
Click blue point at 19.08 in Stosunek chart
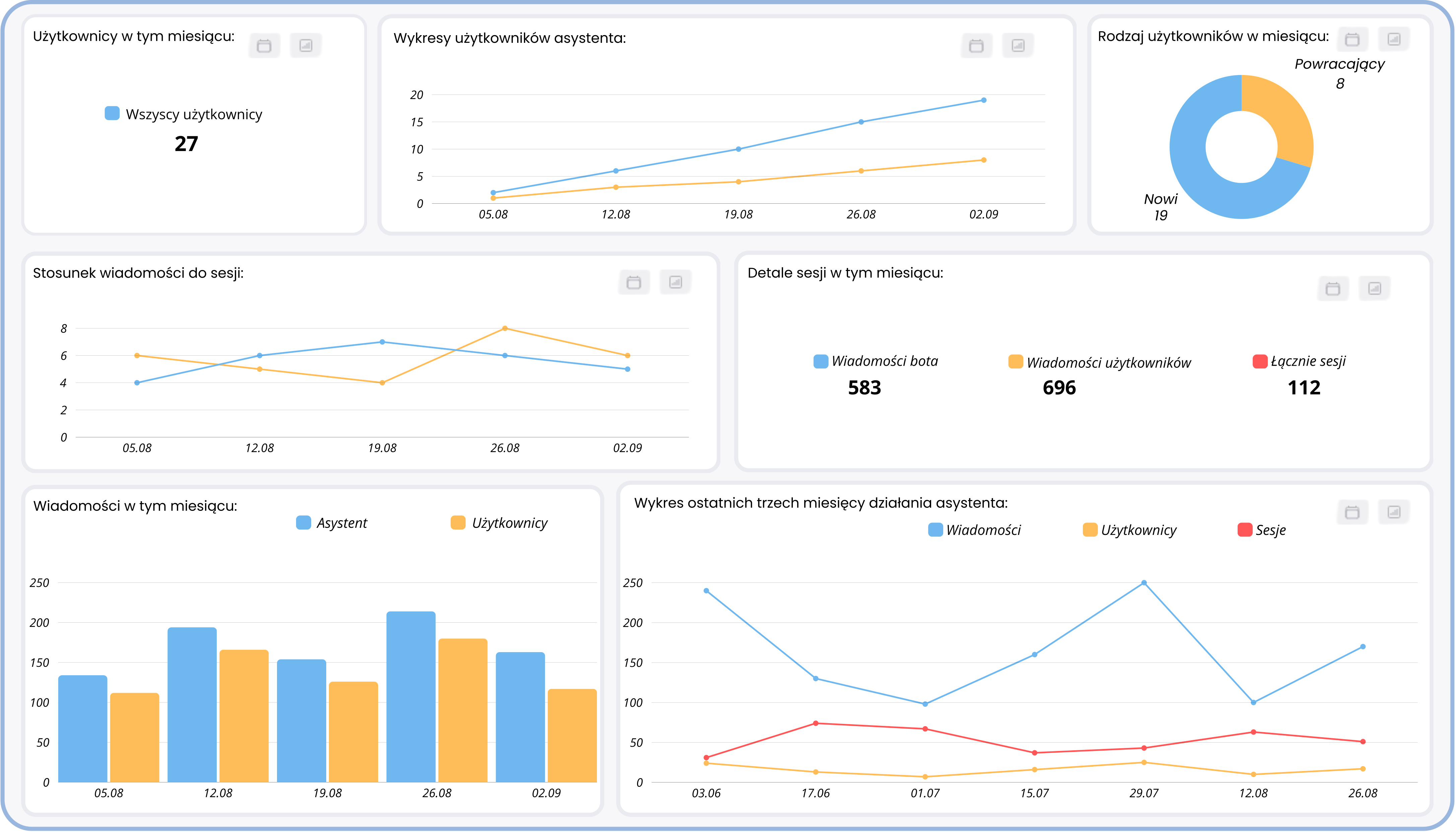382,342
